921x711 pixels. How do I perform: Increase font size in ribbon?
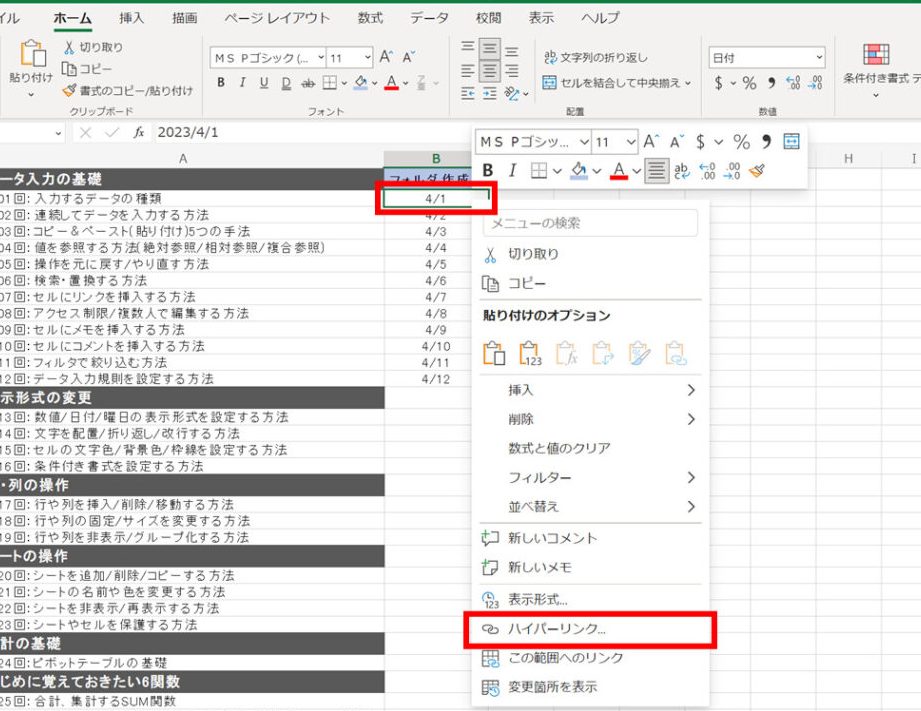click(x=386, y=57)
